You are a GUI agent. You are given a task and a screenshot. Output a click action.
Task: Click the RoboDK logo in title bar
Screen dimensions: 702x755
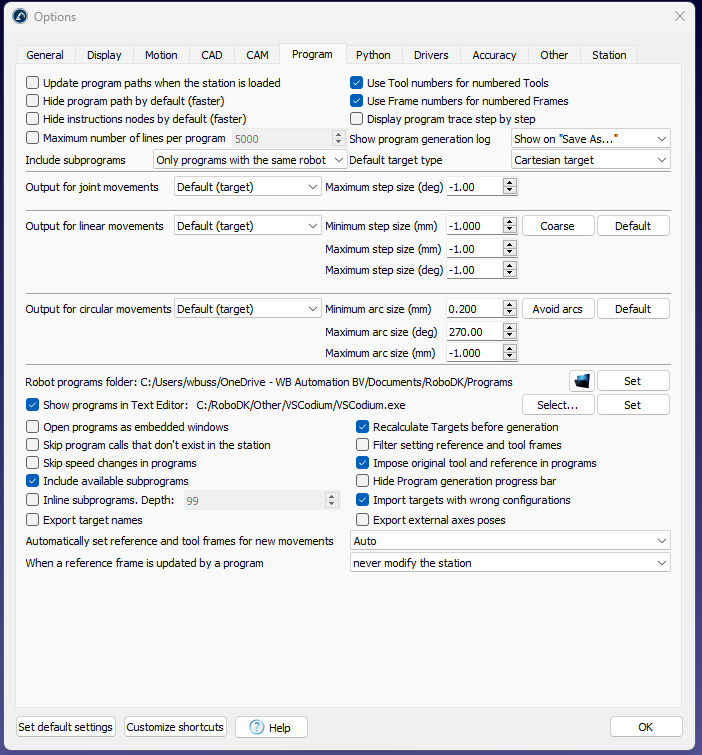pos(19,16)
